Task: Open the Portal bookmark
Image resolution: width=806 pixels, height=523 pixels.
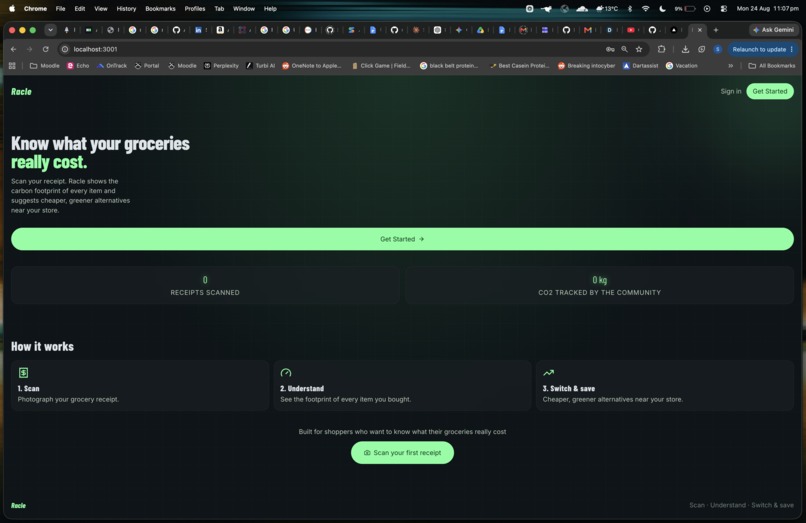Action: [x=146, y=66]
